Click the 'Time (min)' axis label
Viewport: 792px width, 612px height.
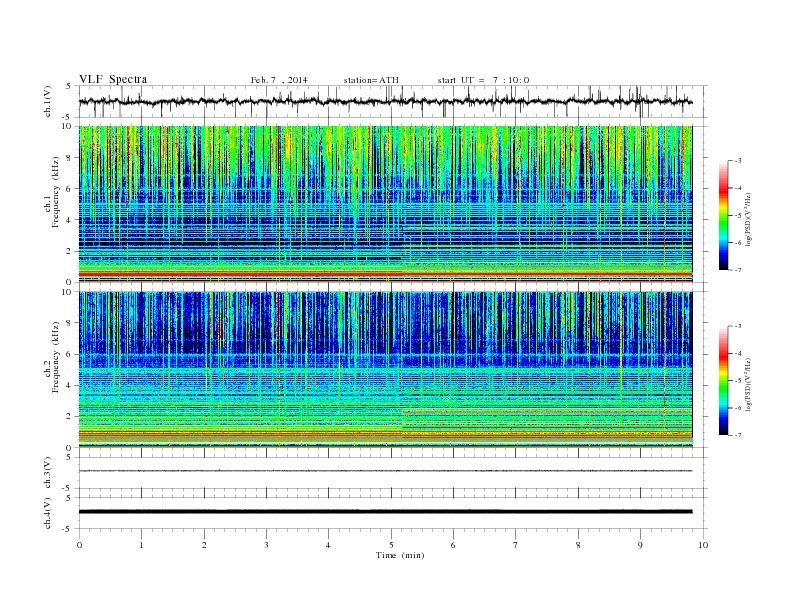[x=400, y=555]
